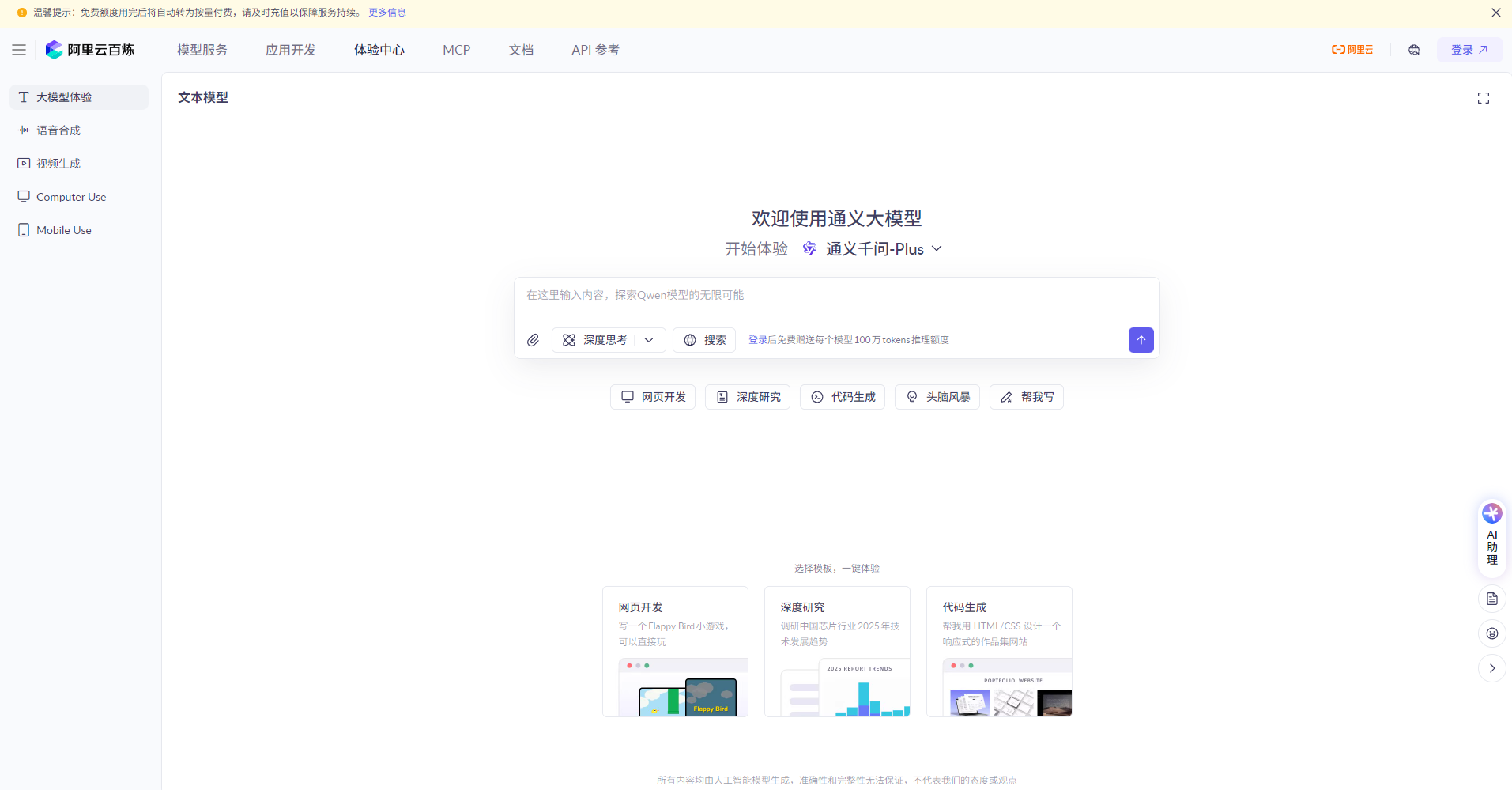Enable 深度思考 deep thinking mode
Screen dimensions: 1512x790
pos(597,339)
